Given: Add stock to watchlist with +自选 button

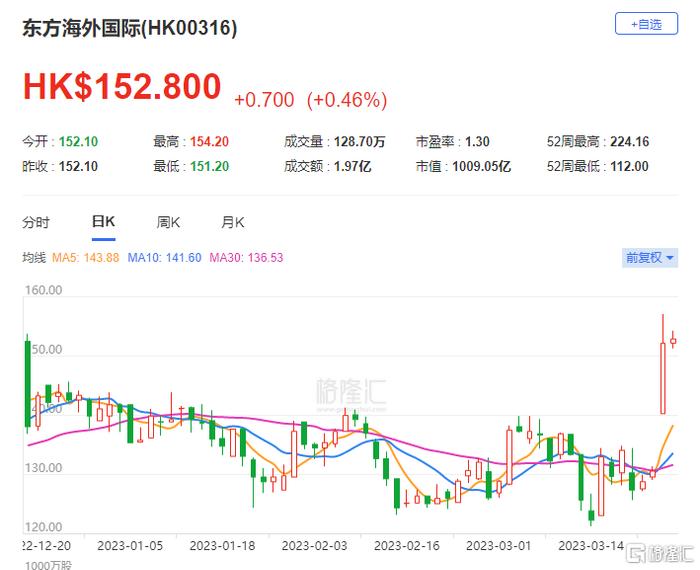Looking at the screenshot, I should tap(646, 24).
